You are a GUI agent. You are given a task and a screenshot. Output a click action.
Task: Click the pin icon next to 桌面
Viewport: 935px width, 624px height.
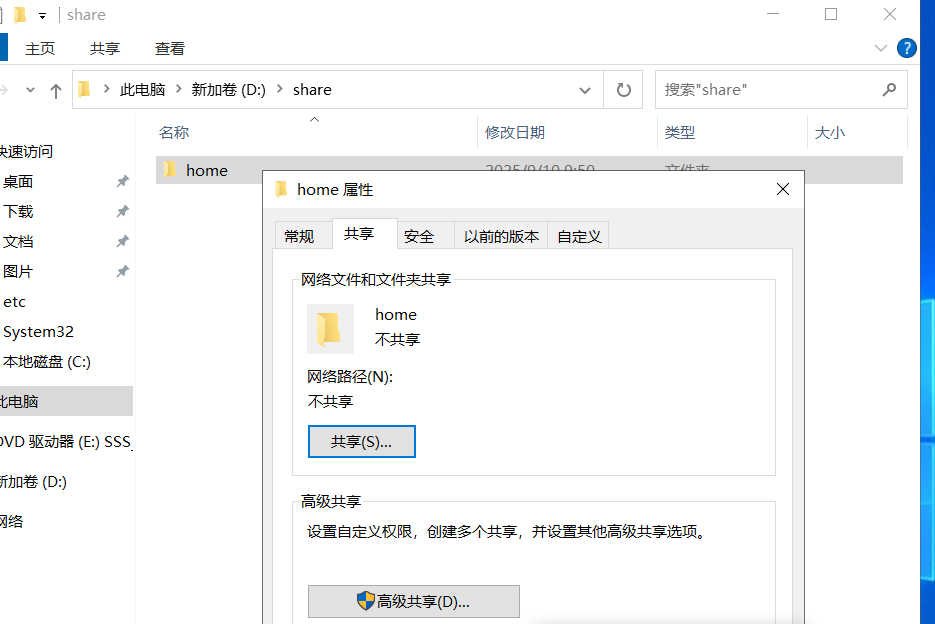coord(122,181)
